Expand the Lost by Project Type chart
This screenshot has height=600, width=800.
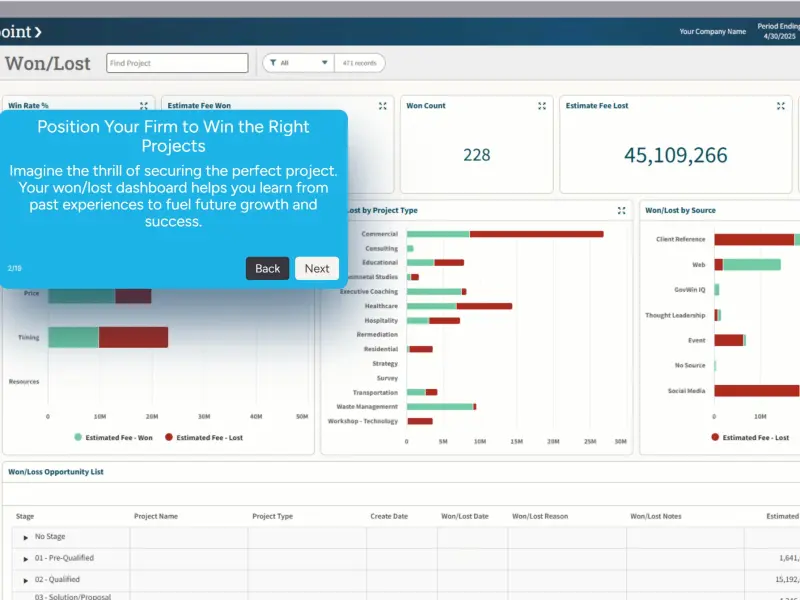[621, 210]
